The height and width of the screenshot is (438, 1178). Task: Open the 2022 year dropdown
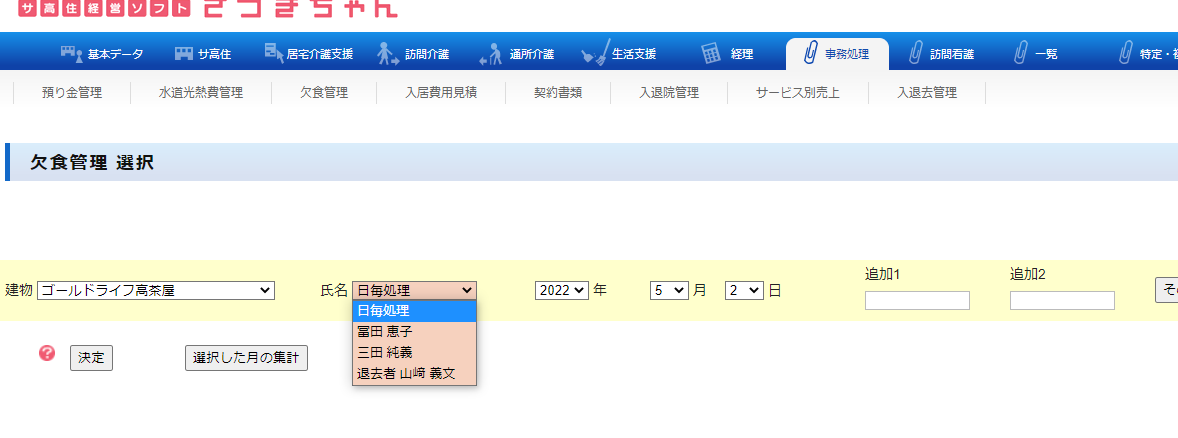[561, 290]
